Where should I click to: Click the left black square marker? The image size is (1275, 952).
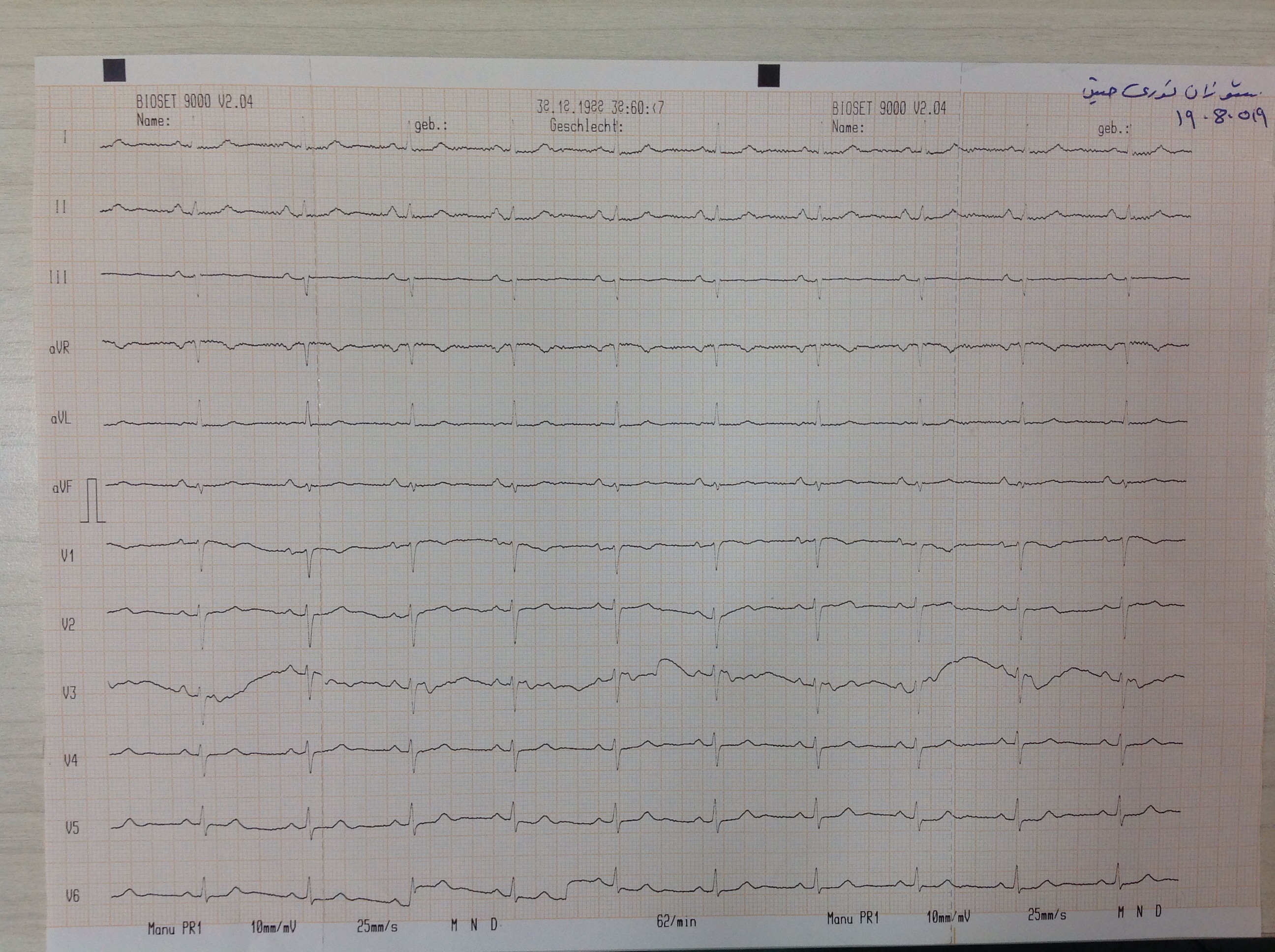pyautogui.click(x=114, y=70)
